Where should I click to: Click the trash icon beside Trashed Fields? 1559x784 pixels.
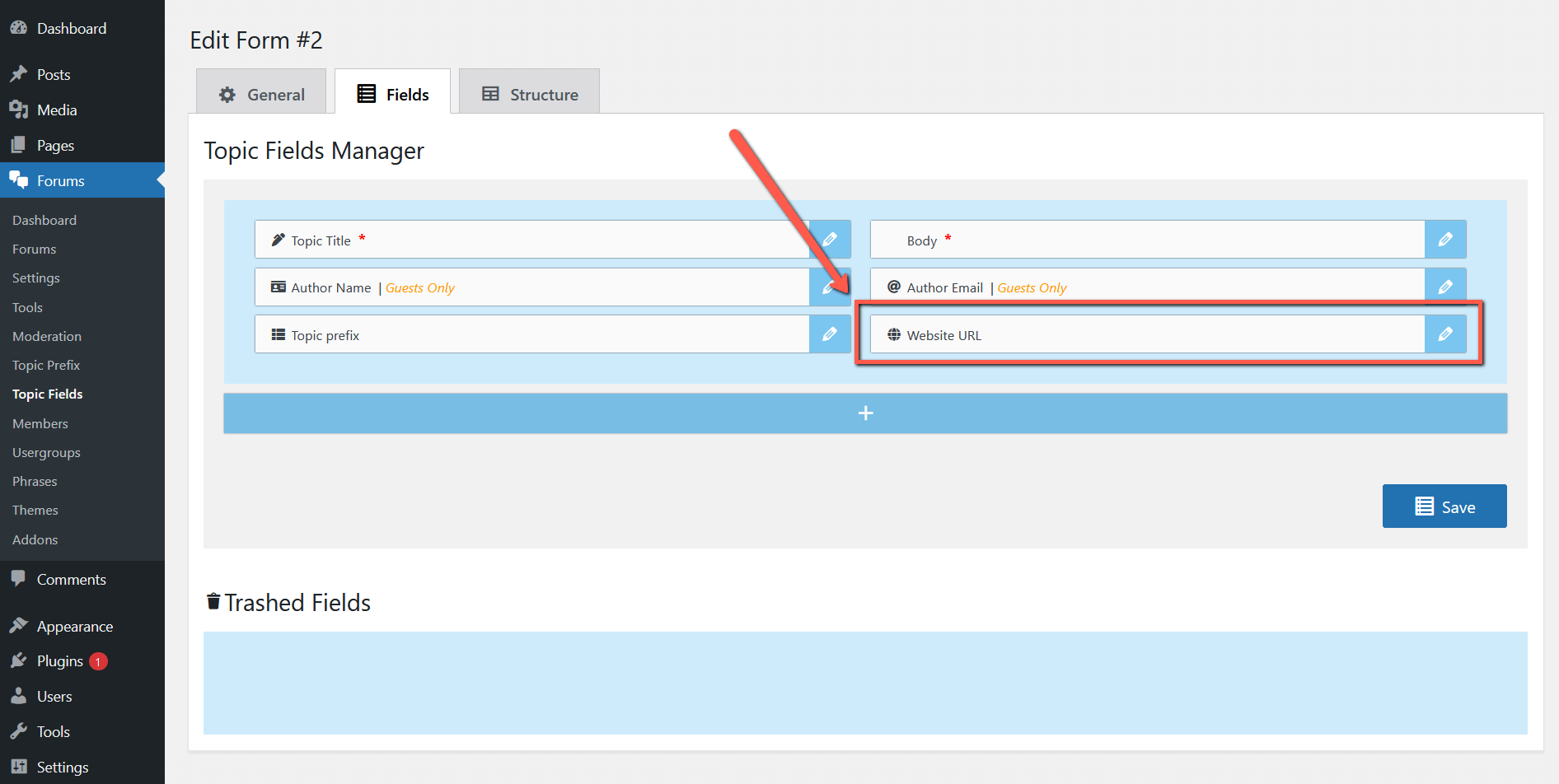pyautogui.click(x=213, y=602)
